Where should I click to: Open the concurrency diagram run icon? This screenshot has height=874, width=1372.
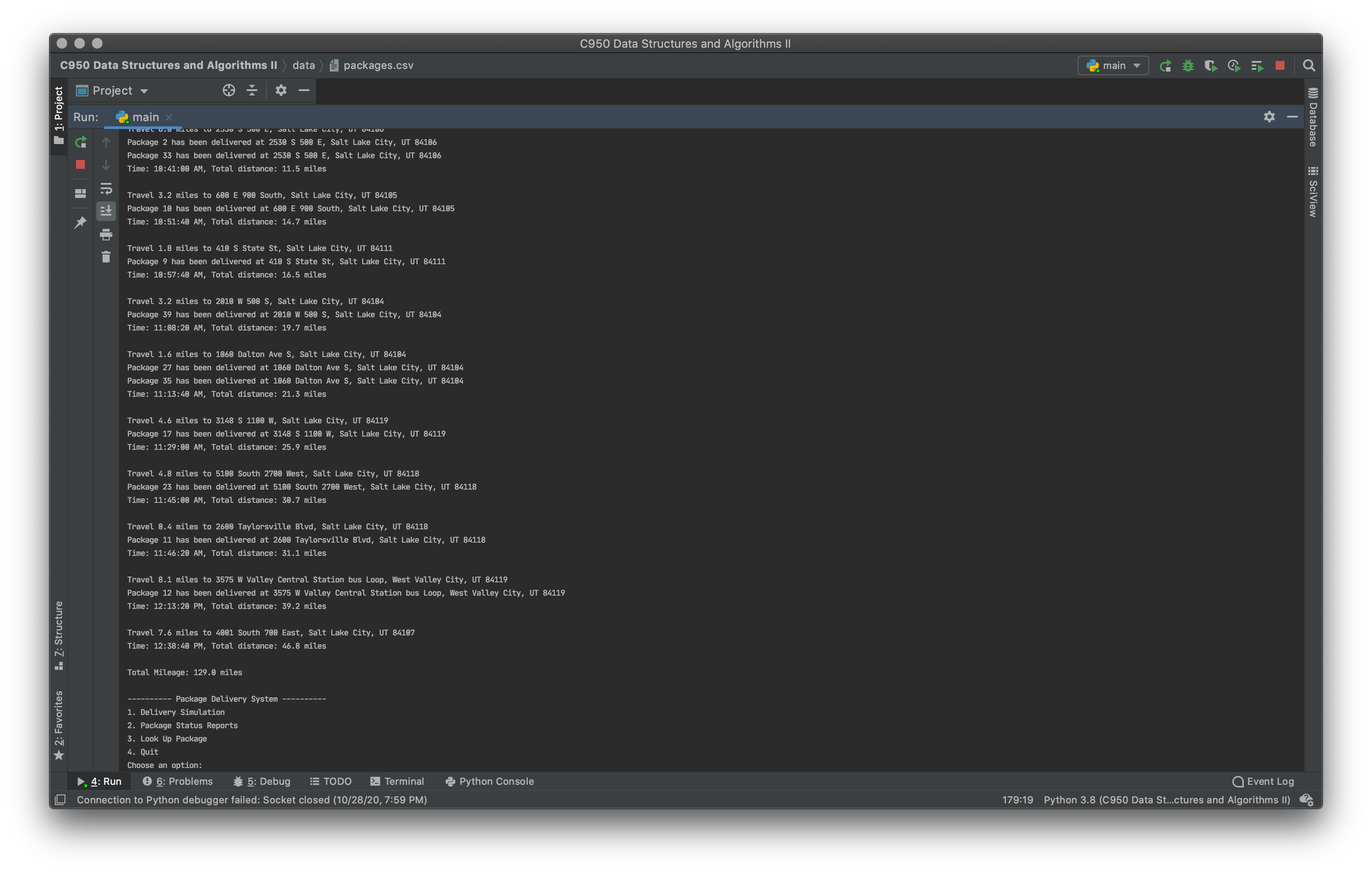pos(1258,66)
